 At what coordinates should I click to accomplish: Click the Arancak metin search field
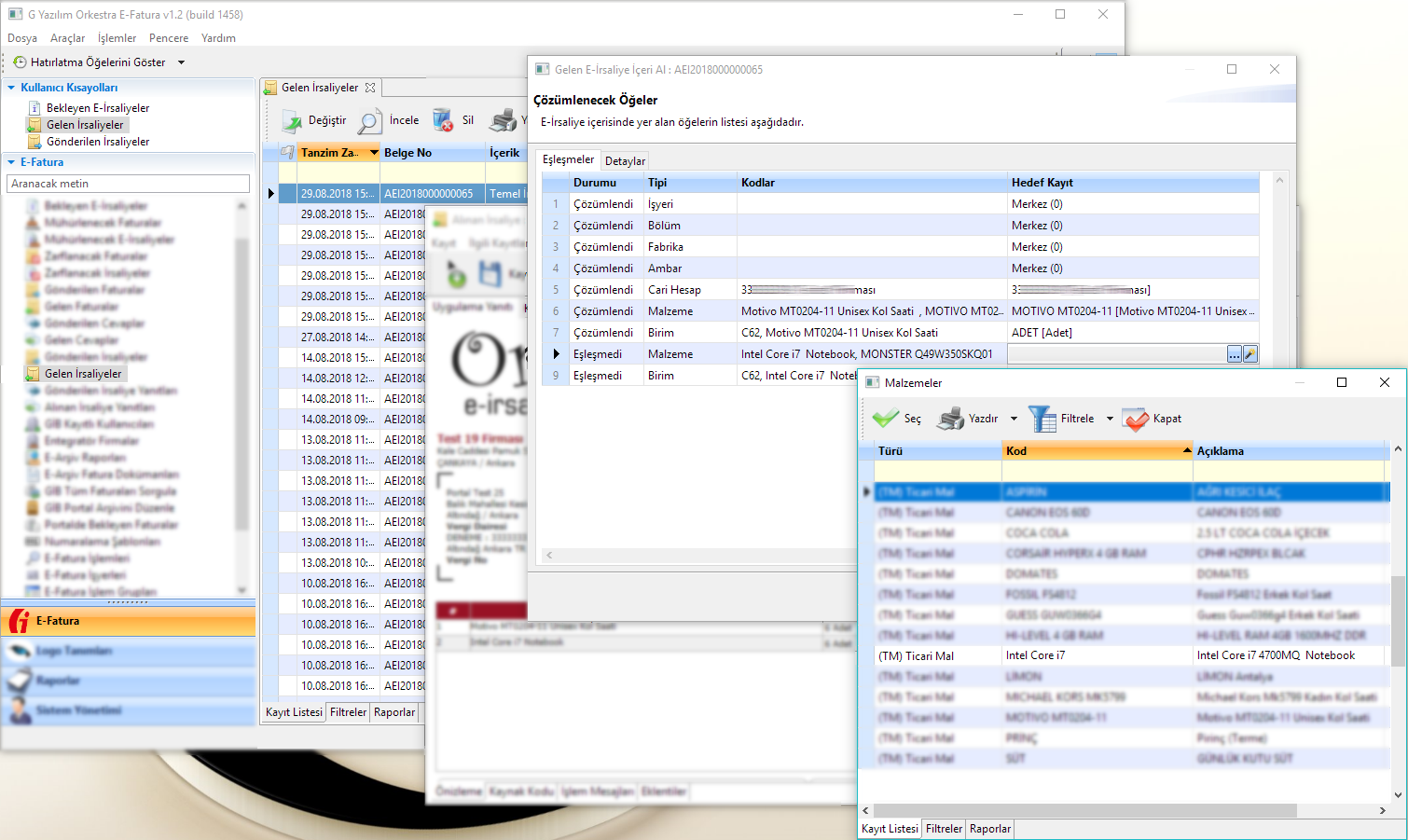[128, 184]
